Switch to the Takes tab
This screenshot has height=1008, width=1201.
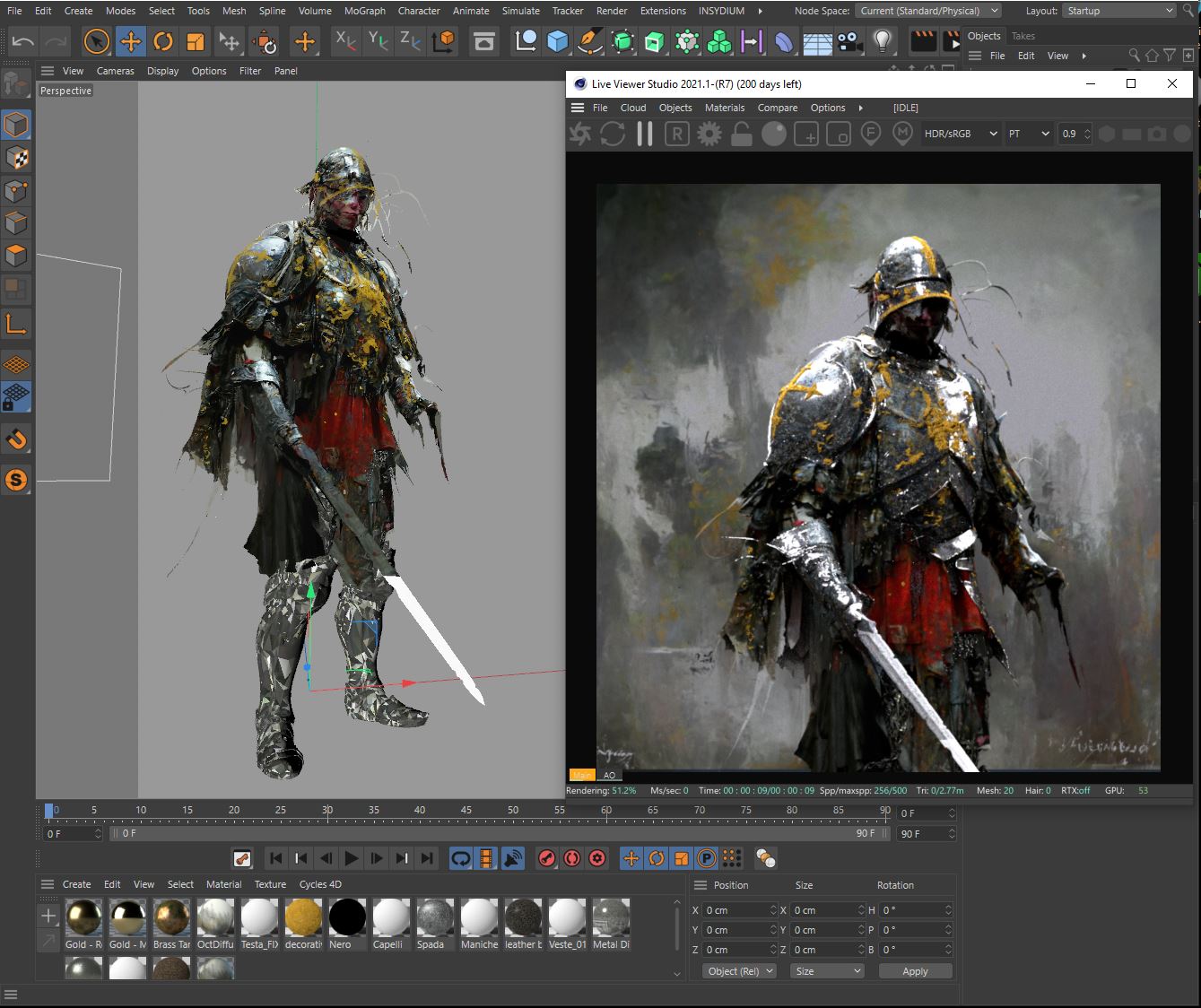[x=1023, y=36]
